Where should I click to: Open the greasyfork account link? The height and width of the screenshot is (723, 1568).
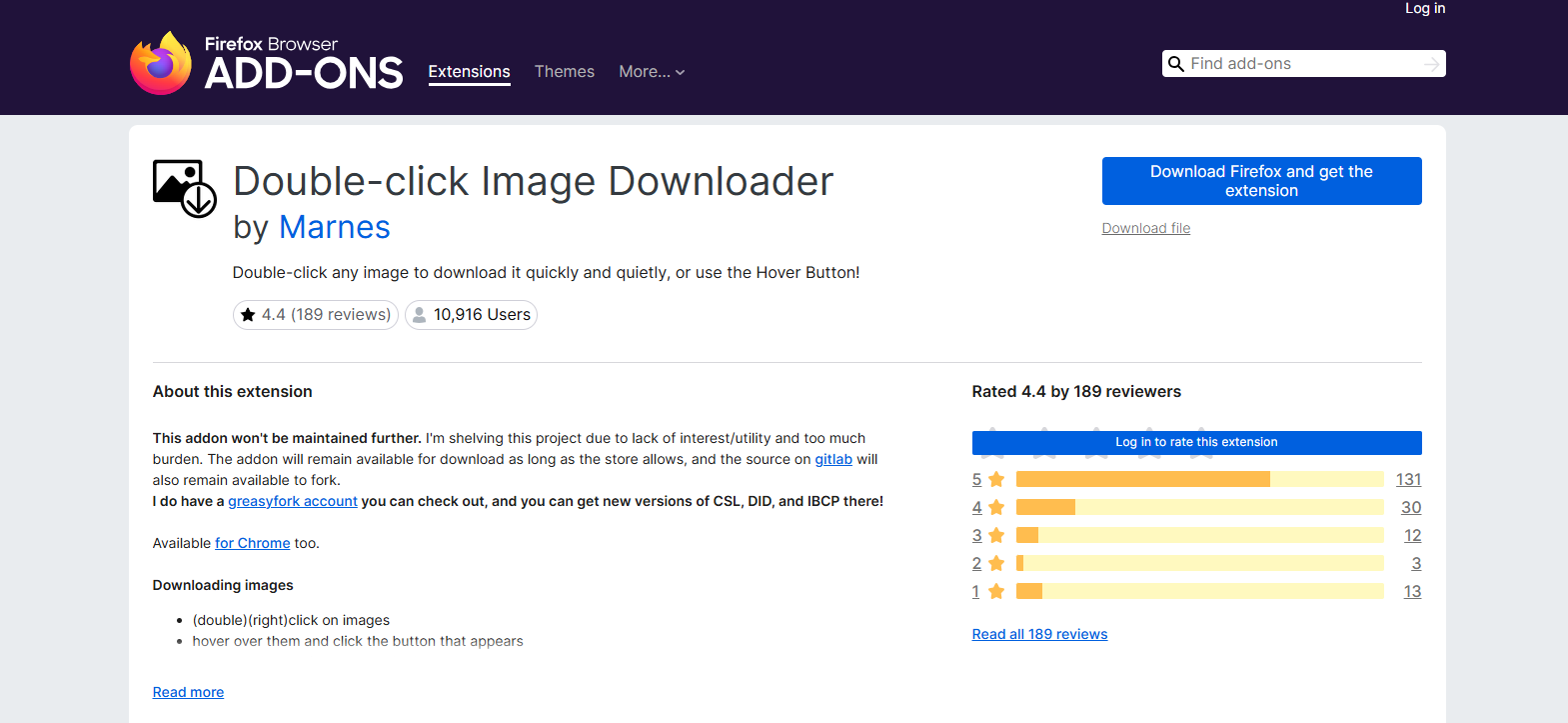(293, 501)
